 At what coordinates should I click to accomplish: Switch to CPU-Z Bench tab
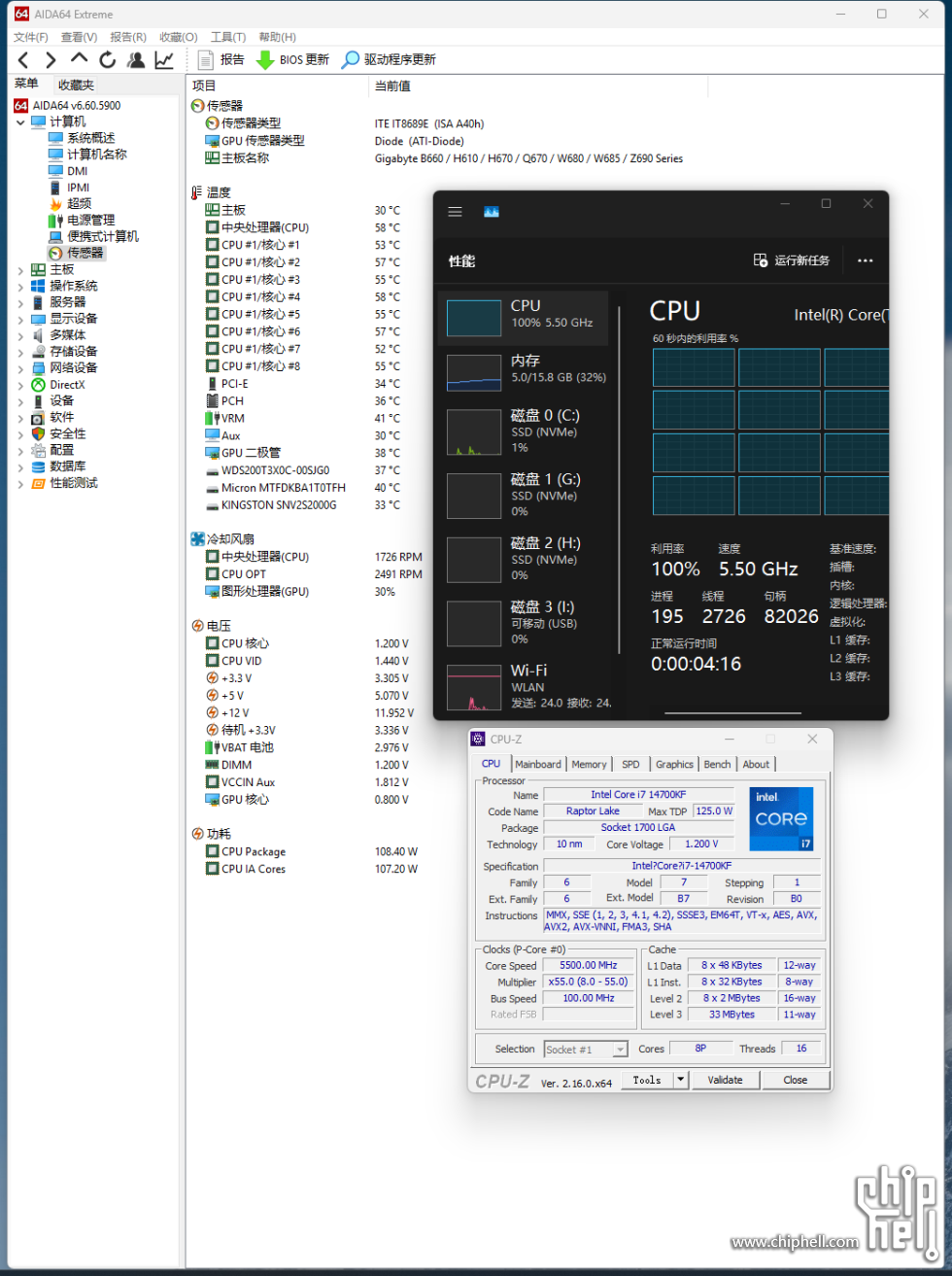point(718,764)
